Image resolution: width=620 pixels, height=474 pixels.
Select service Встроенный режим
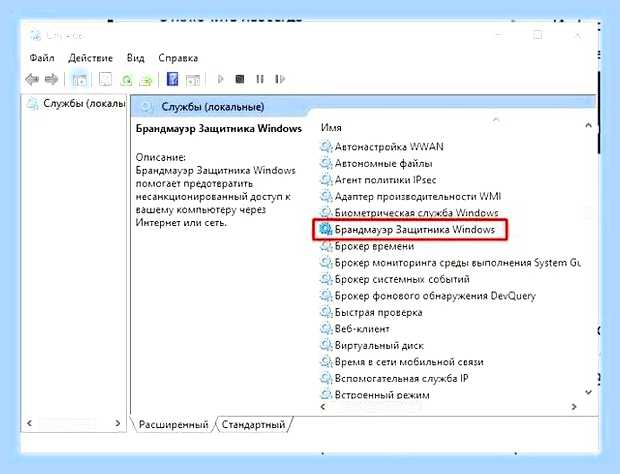tap(382, 395)
